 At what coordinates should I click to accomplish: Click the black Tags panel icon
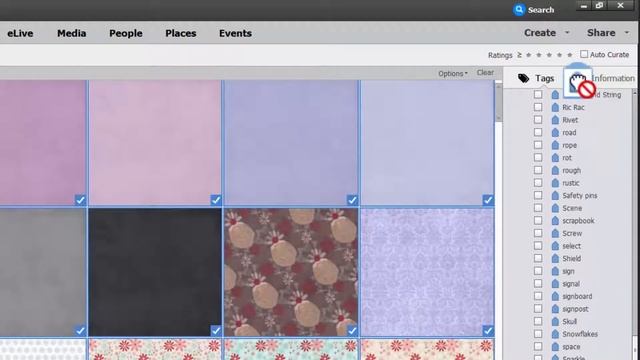coord(523,78)
